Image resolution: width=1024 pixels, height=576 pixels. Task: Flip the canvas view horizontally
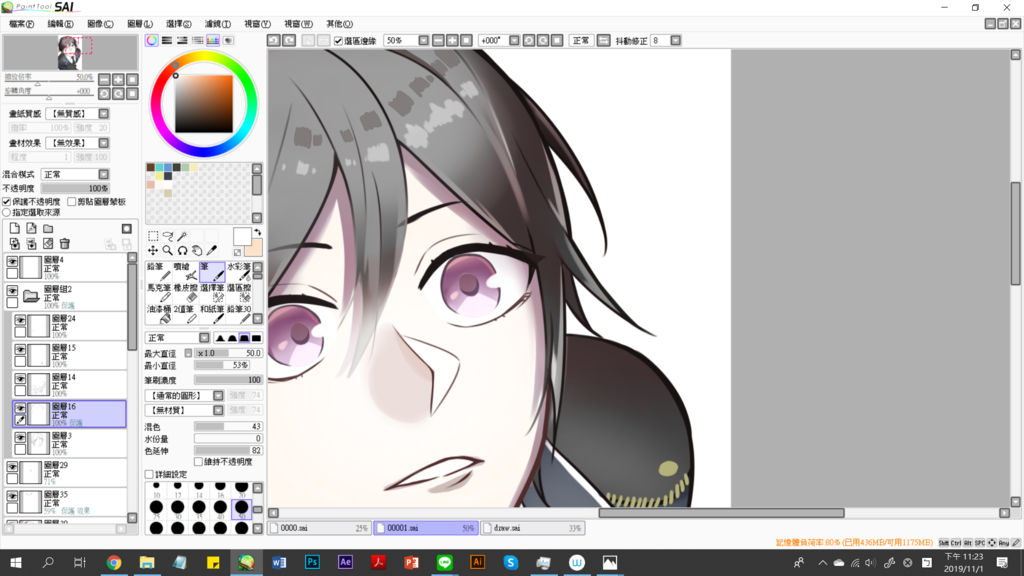point(604,40)
